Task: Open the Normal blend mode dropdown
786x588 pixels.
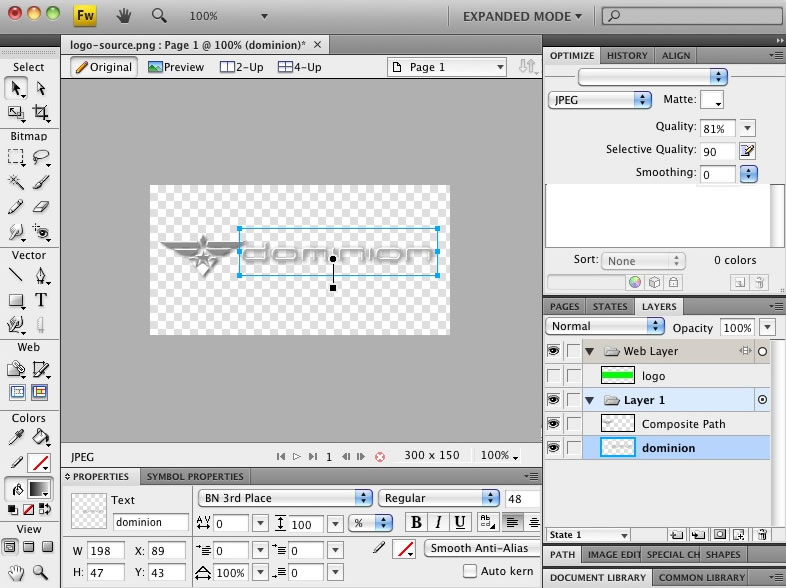Action: click(x=605, y=326)
